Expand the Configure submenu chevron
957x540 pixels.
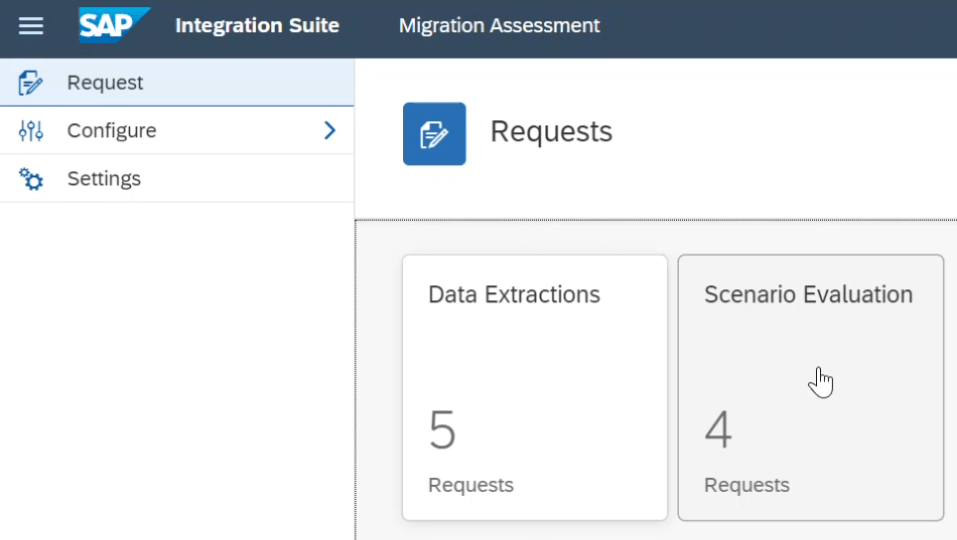[330, 130]
